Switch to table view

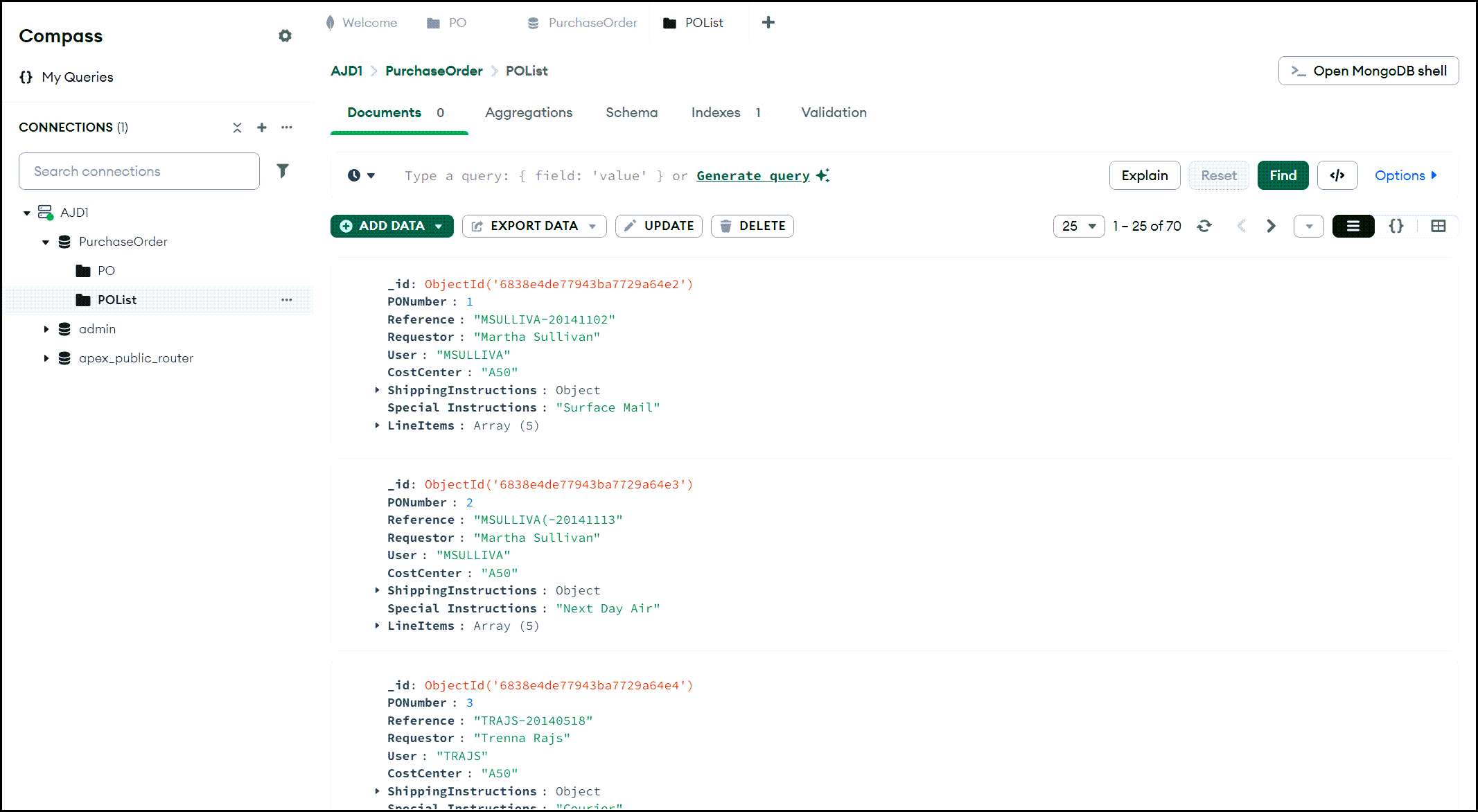(x=1439, y=226)
